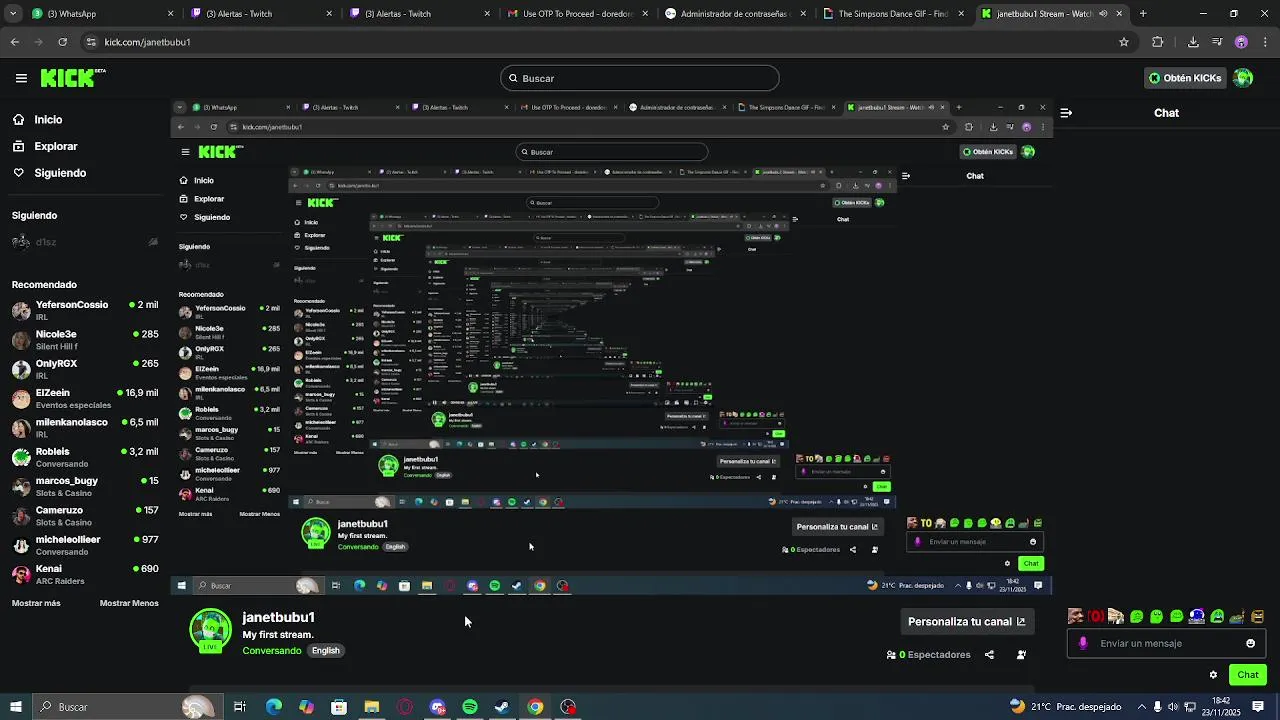This screenshot has width=1280, height=720.
Task: Click the share icon beside Espectadores
Action: point(989,655)
